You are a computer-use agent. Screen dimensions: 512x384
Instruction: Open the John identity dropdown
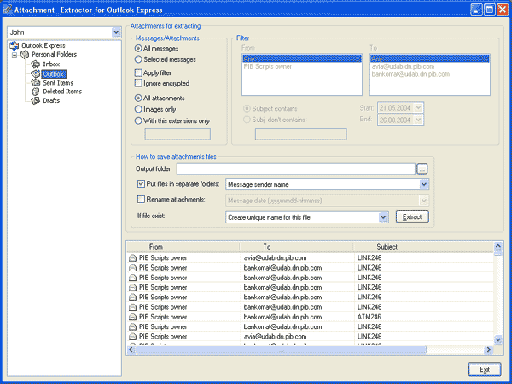[116, 32]
